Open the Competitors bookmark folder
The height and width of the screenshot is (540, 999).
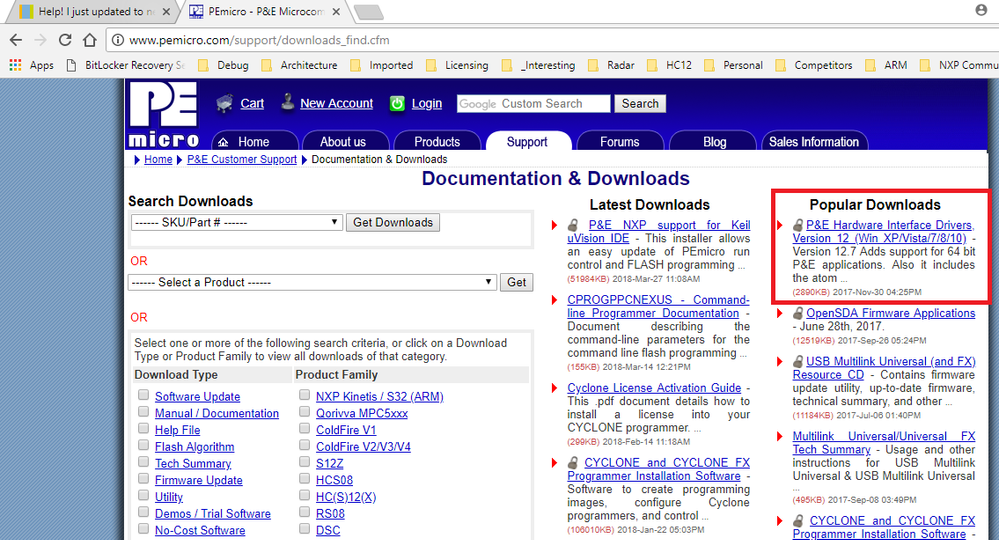point(814,65)
